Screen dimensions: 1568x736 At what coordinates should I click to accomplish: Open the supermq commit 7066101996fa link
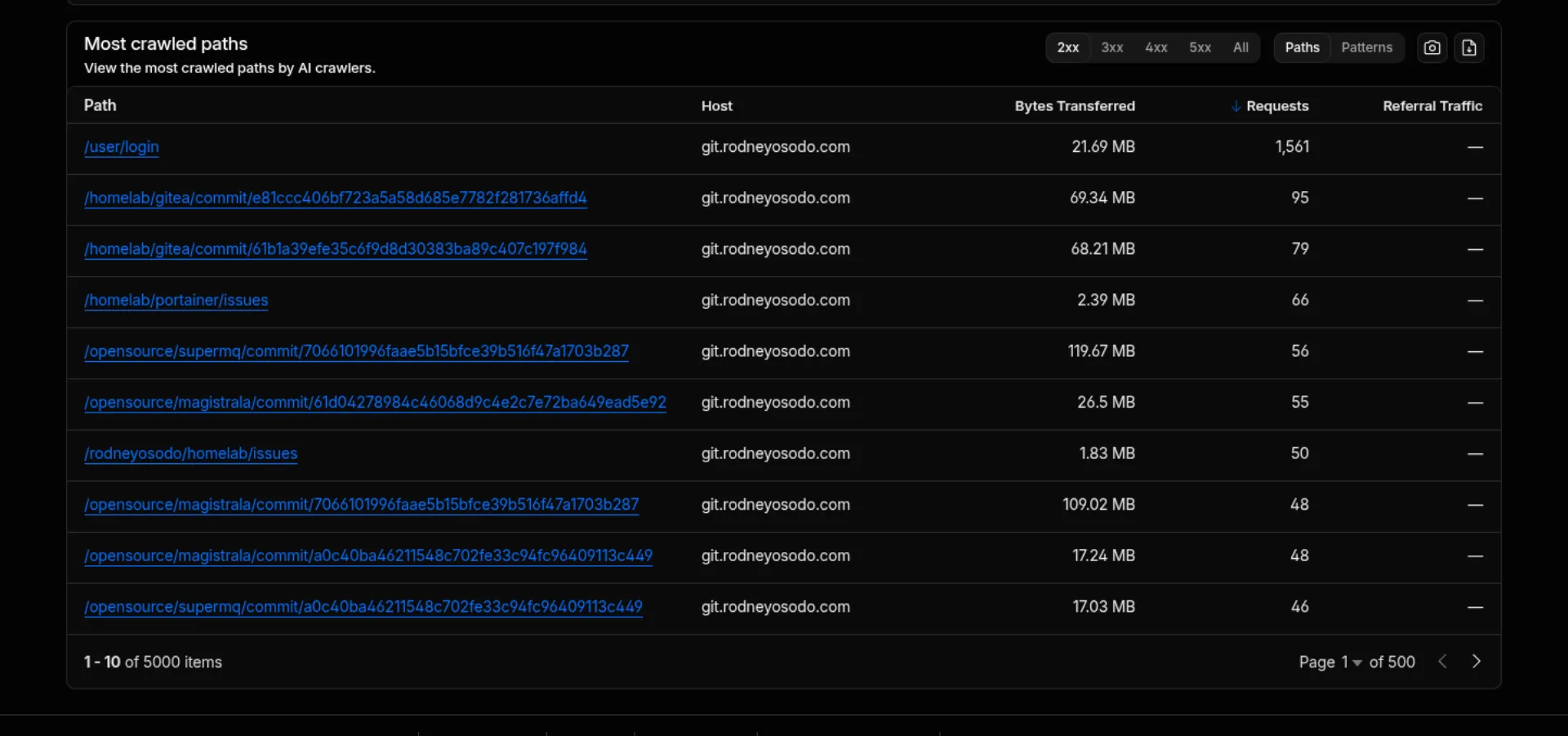pos(357,351)
